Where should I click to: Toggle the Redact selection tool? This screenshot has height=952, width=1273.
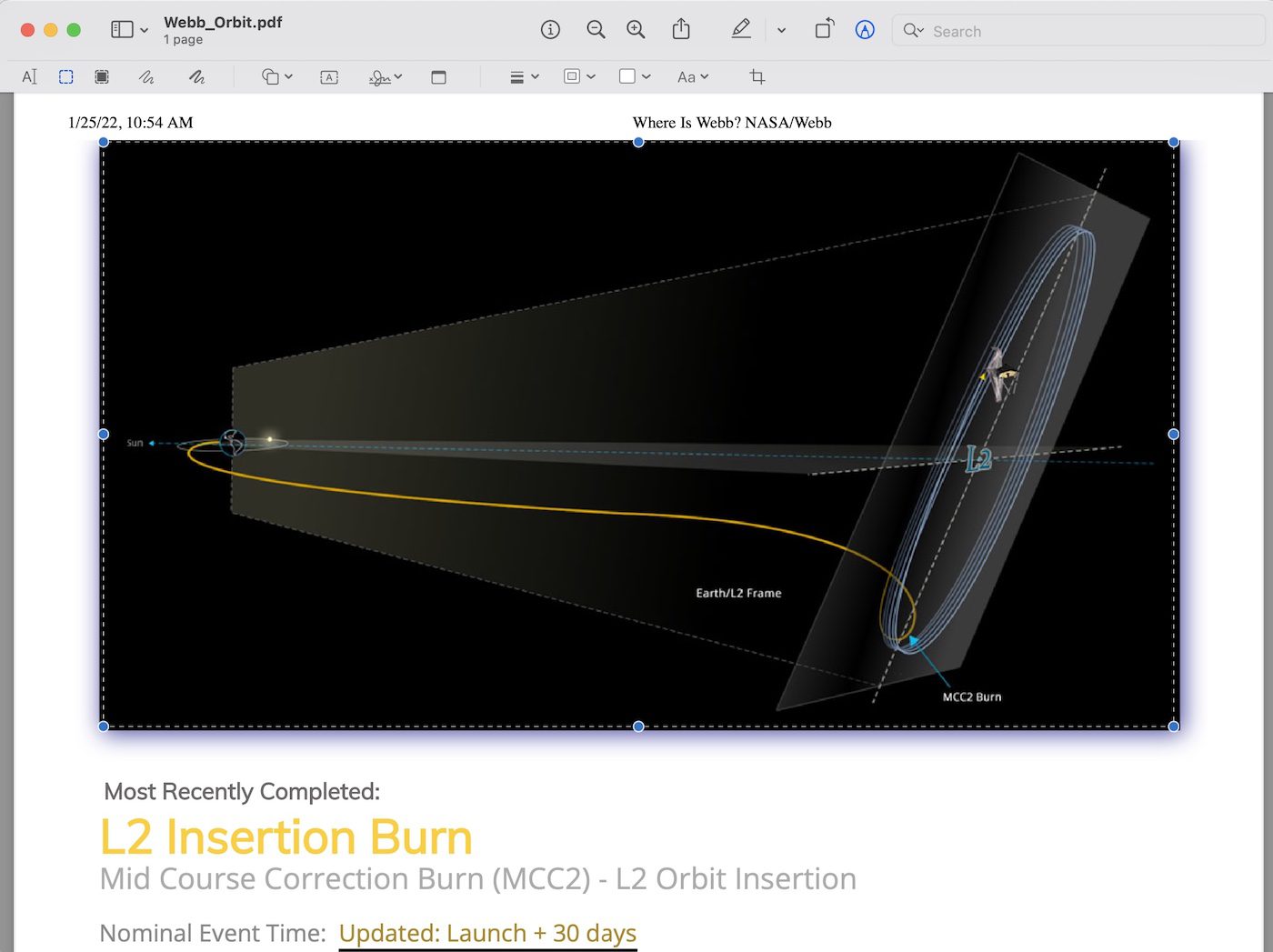[x=102, y=77]
